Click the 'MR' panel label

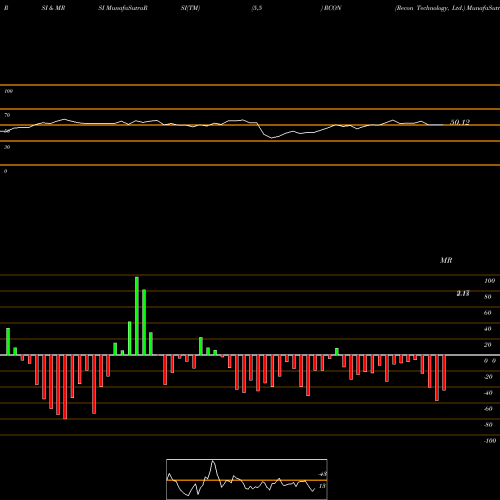(446, 260)
